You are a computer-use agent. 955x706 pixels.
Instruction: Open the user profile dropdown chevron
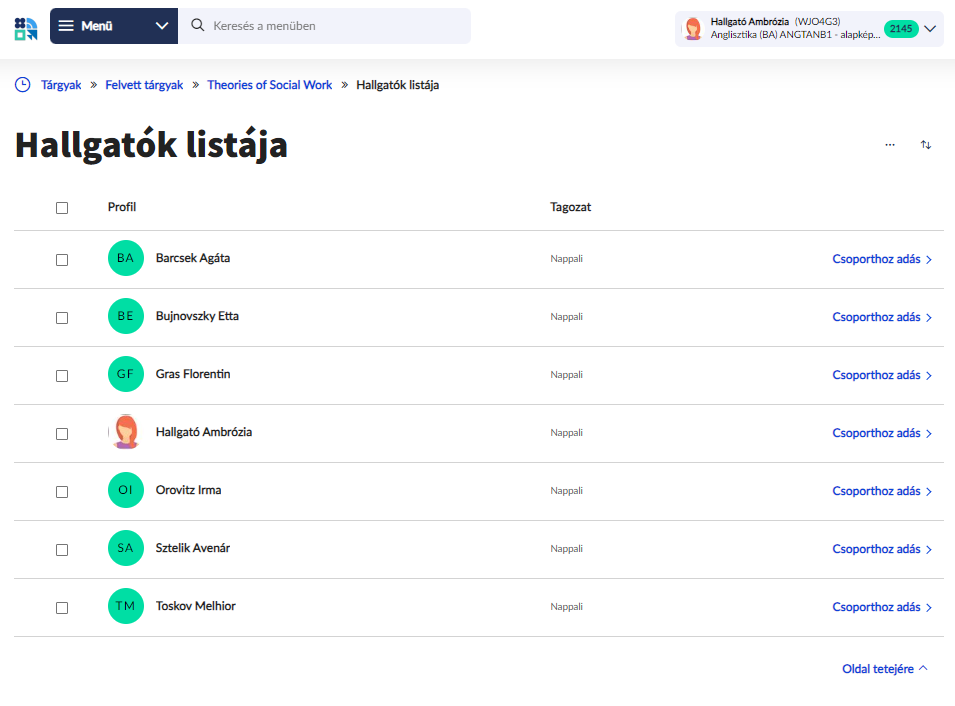pos(931,29)
